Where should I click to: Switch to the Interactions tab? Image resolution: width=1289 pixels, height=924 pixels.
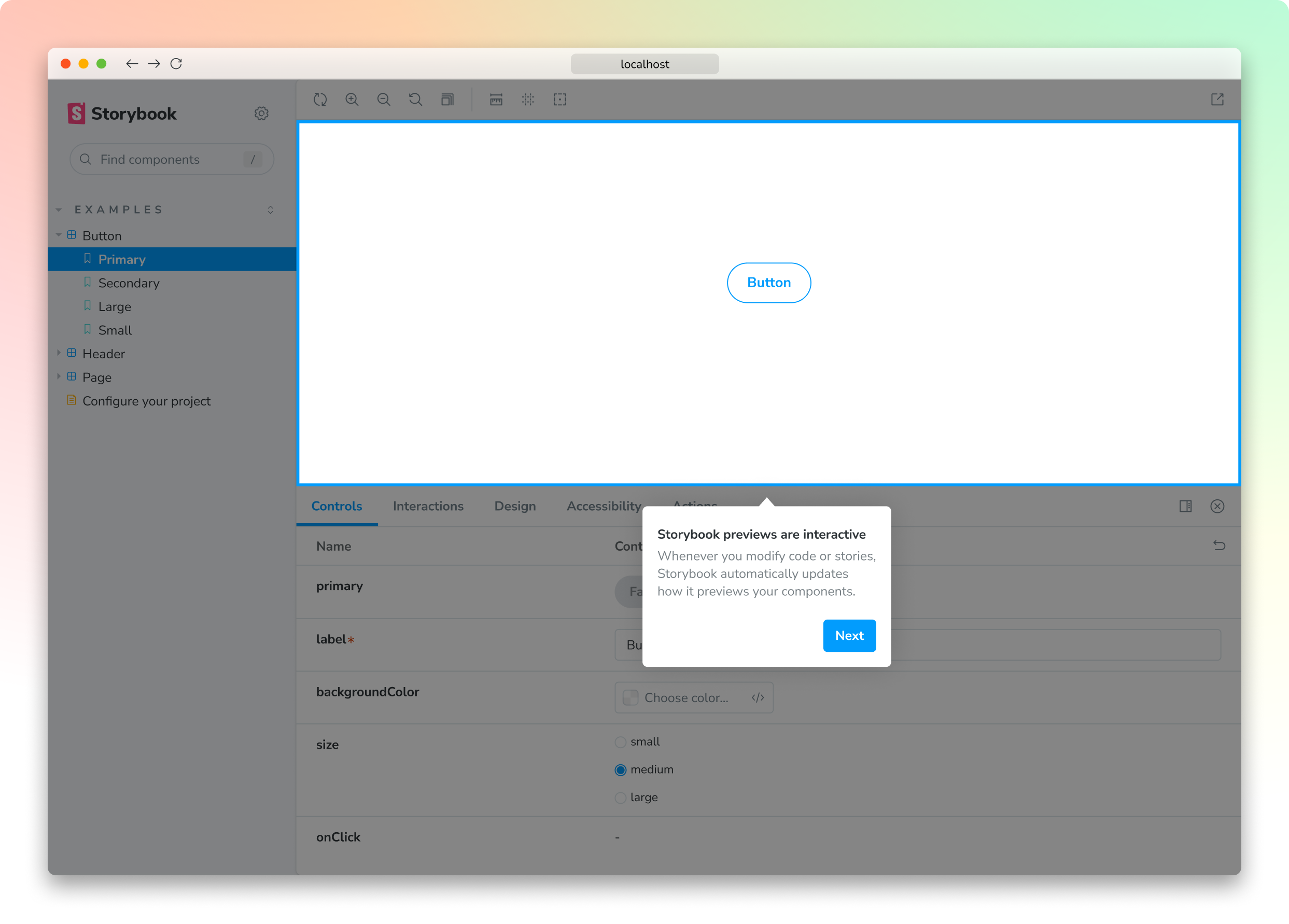tap(428, 506)
